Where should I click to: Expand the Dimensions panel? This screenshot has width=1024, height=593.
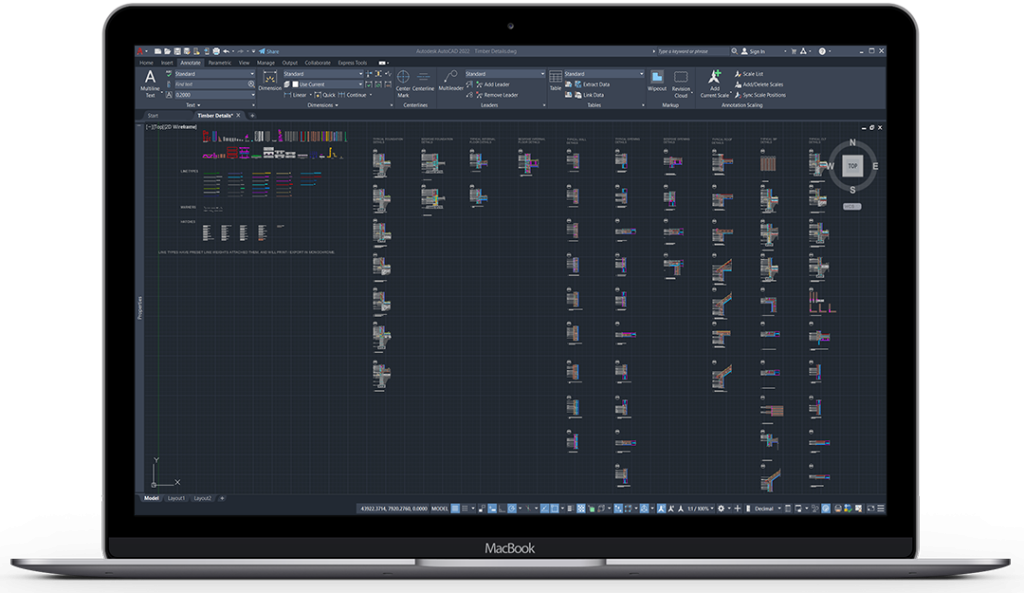[x=323, y=104]
